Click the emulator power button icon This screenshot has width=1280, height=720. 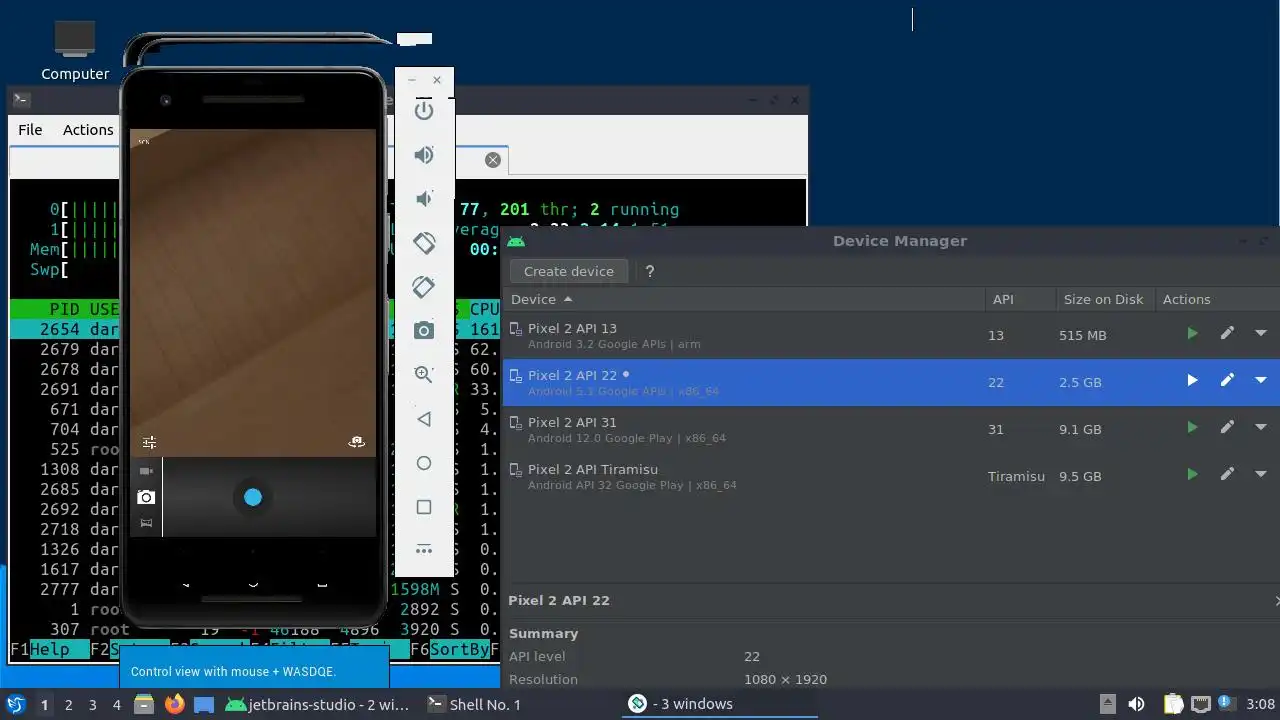(424, 110)
